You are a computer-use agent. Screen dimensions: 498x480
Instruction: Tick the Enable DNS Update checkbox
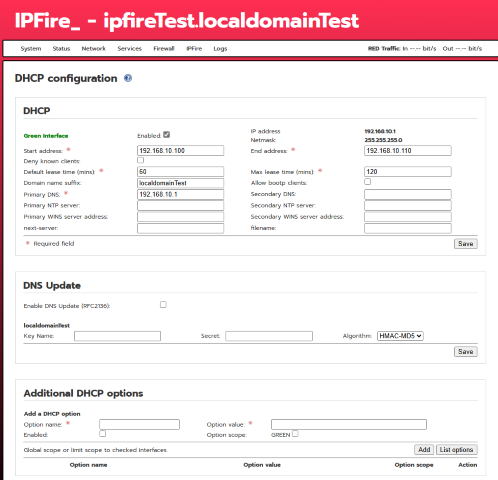163,305
